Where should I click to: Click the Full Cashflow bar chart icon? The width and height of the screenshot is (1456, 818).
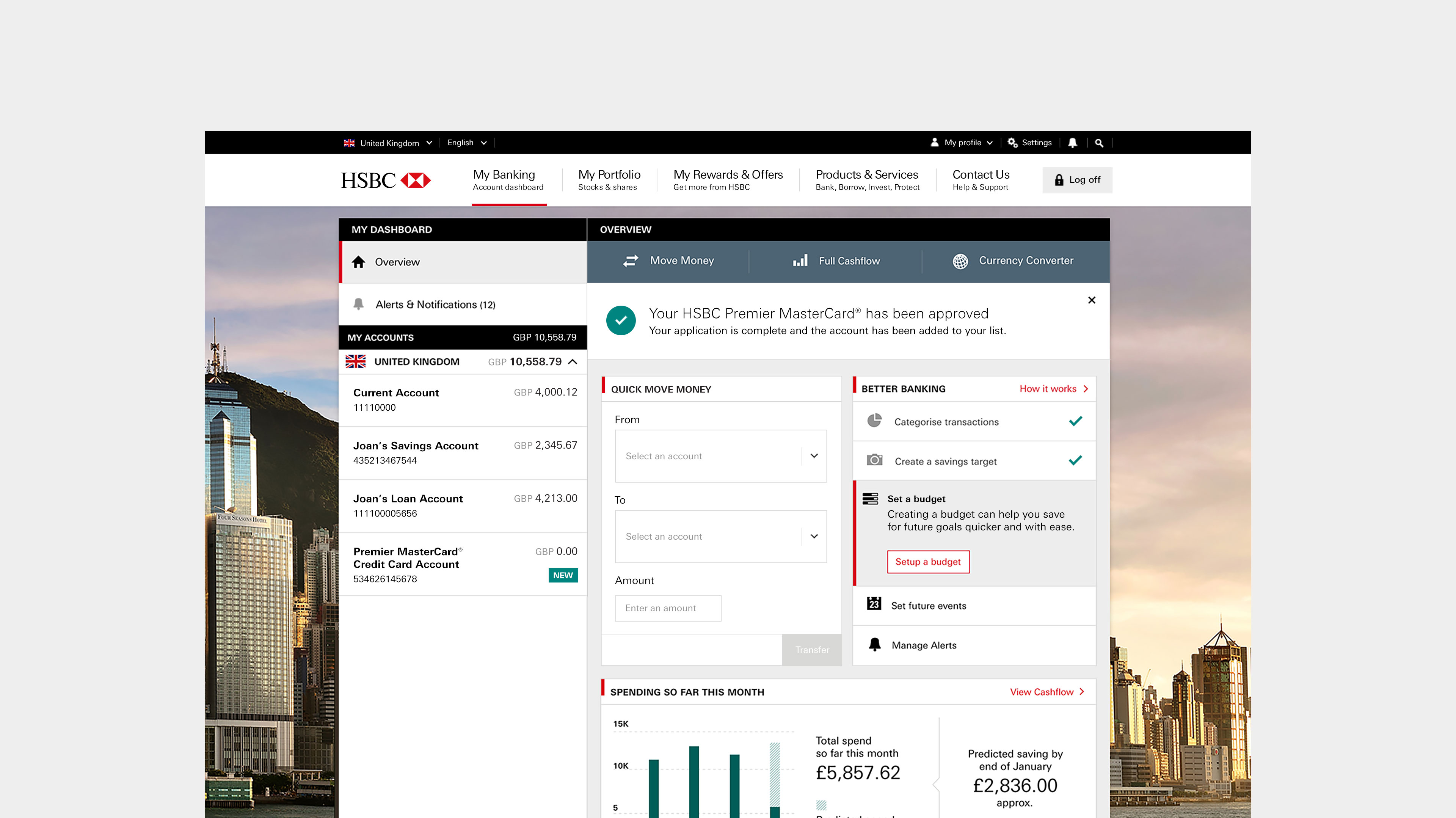pos(800,260)
